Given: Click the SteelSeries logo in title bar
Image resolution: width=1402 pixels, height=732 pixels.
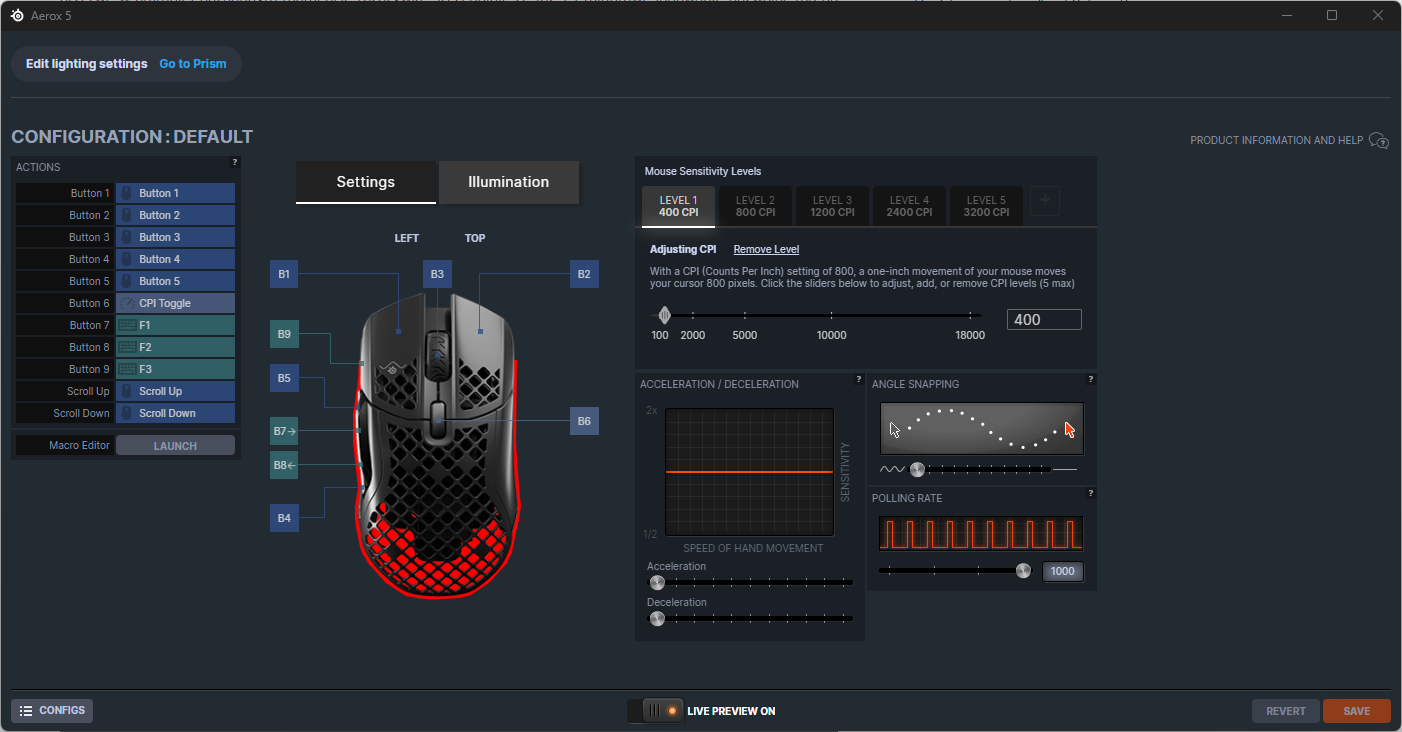Looking at the screenshot, I should point(17,15).
